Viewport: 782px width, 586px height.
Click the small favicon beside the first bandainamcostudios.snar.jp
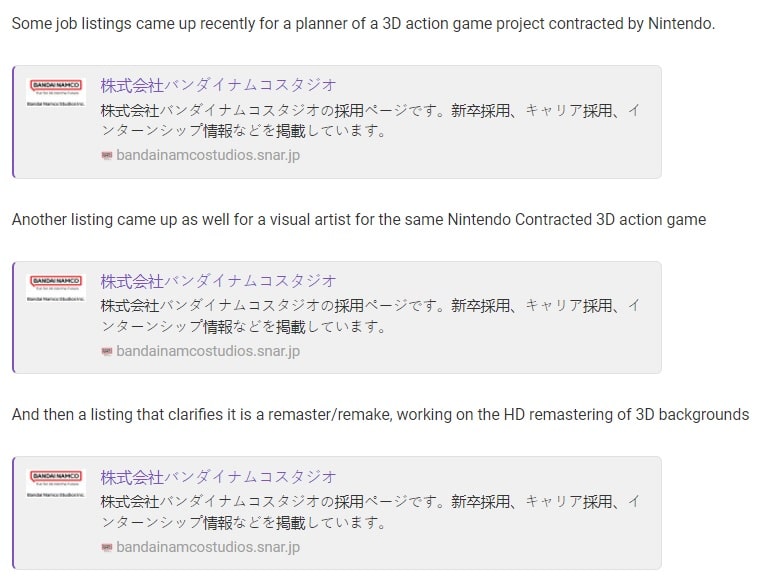(107, 156)
